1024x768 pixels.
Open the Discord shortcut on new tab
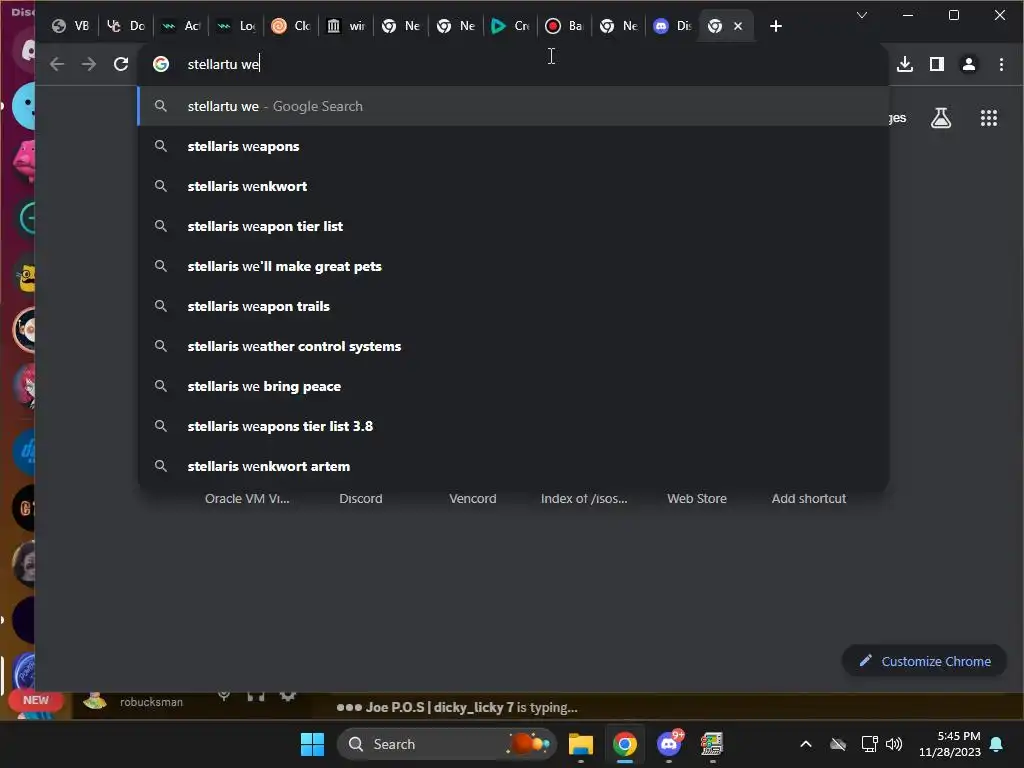360,498
